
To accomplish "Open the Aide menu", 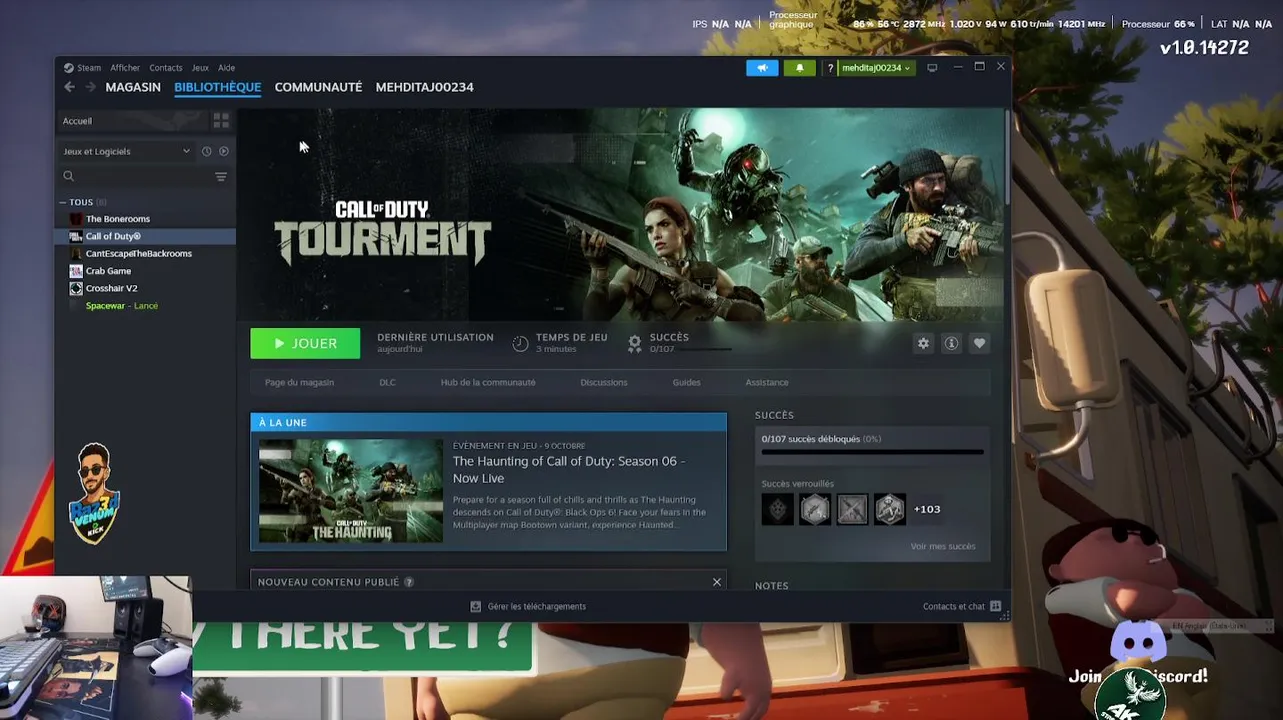I will [227, 68].
